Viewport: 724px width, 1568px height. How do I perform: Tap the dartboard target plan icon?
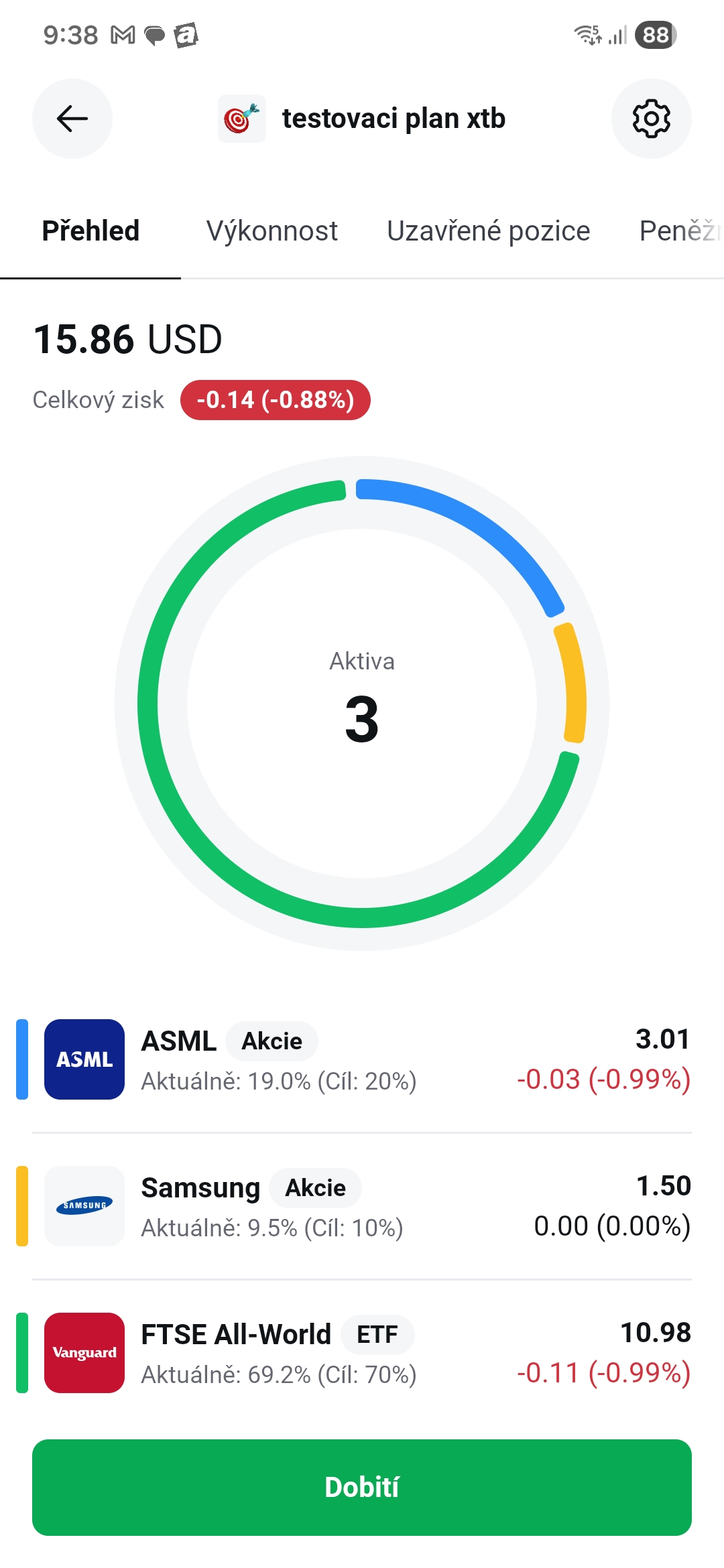point(241,119)
